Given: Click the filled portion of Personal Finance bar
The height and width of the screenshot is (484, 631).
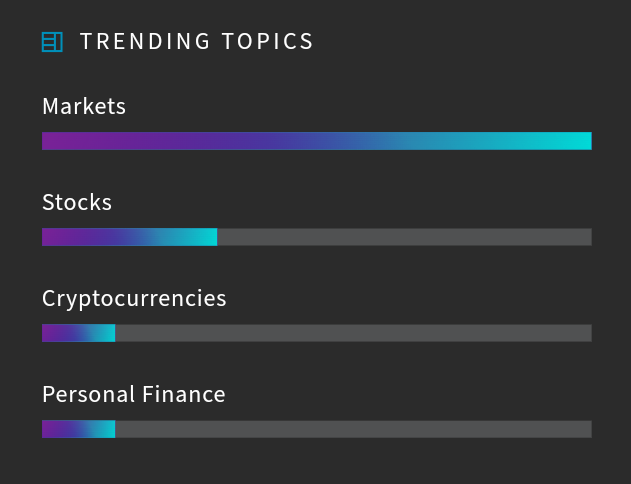Looking at the screenshot, I should click(x=78, y=429).
